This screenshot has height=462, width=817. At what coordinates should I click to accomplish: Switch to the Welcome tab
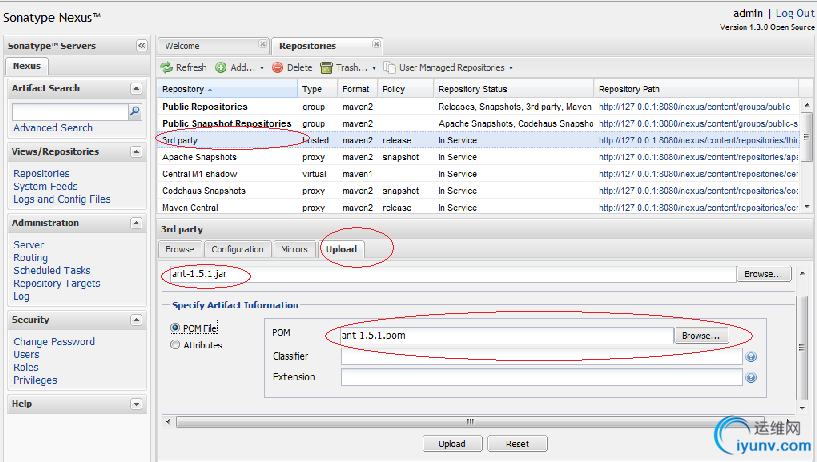182,46
